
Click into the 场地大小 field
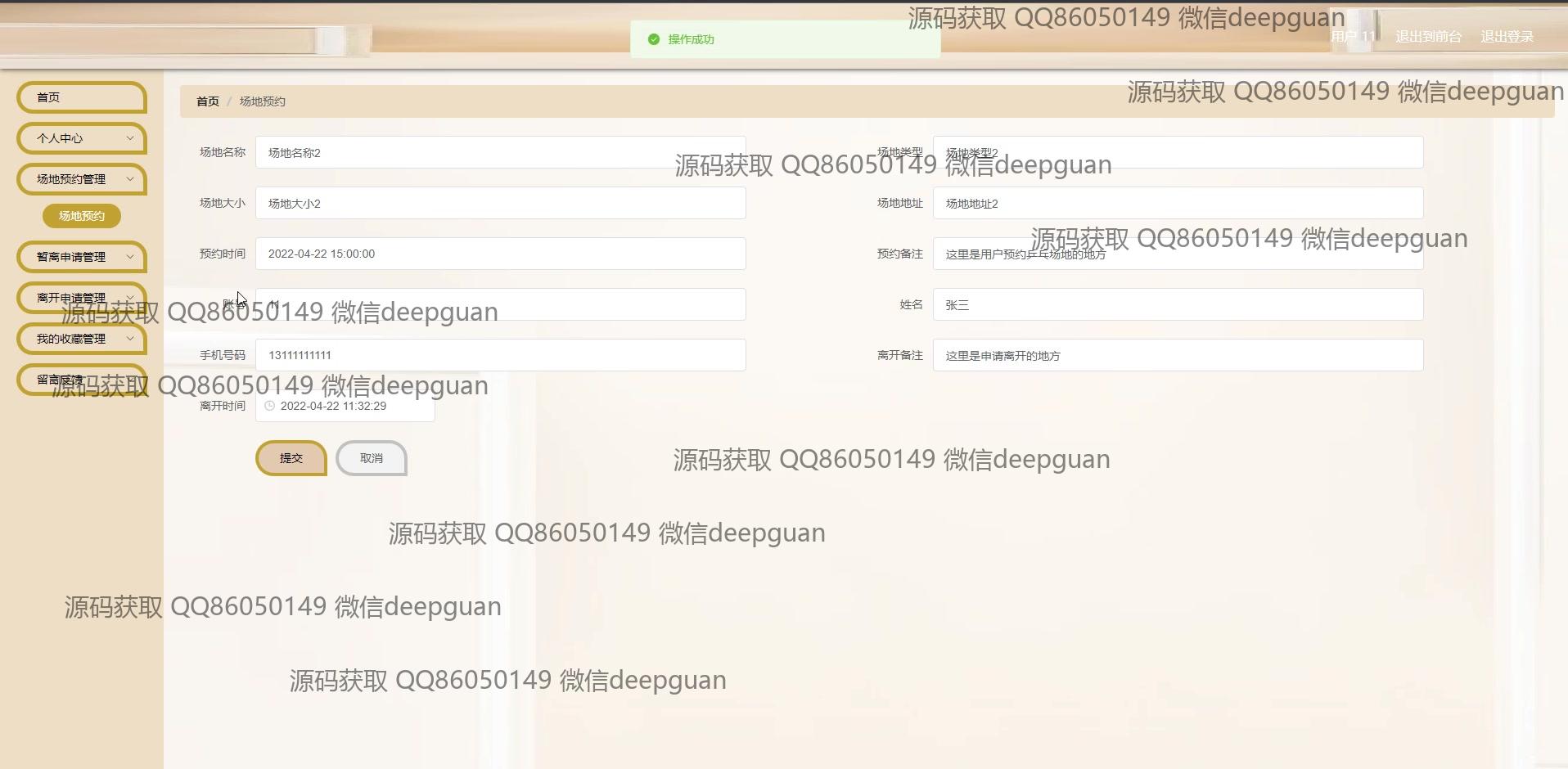click(501, 203)
